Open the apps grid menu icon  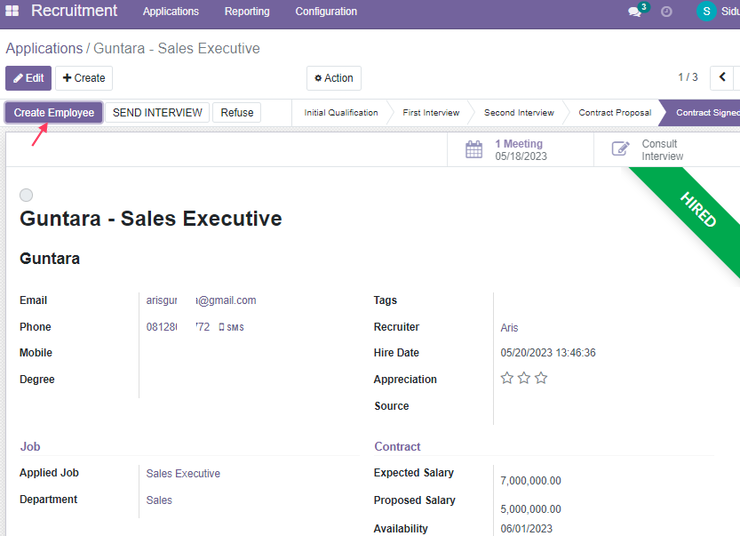(x=12, y=10)
